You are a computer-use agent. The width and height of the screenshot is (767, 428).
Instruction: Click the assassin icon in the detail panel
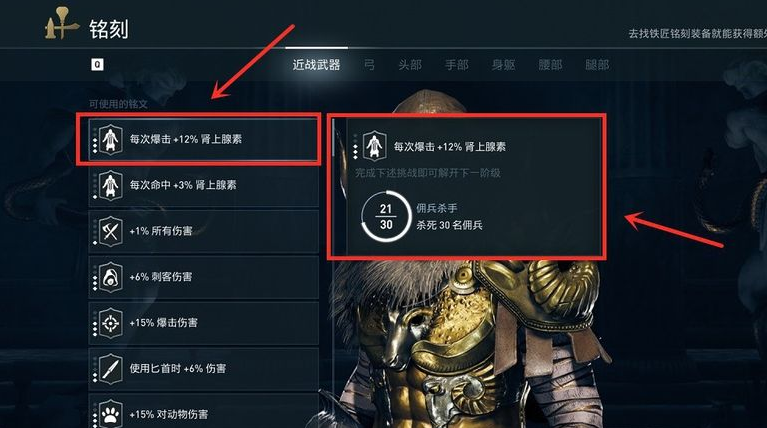click(x=375, y=146)
